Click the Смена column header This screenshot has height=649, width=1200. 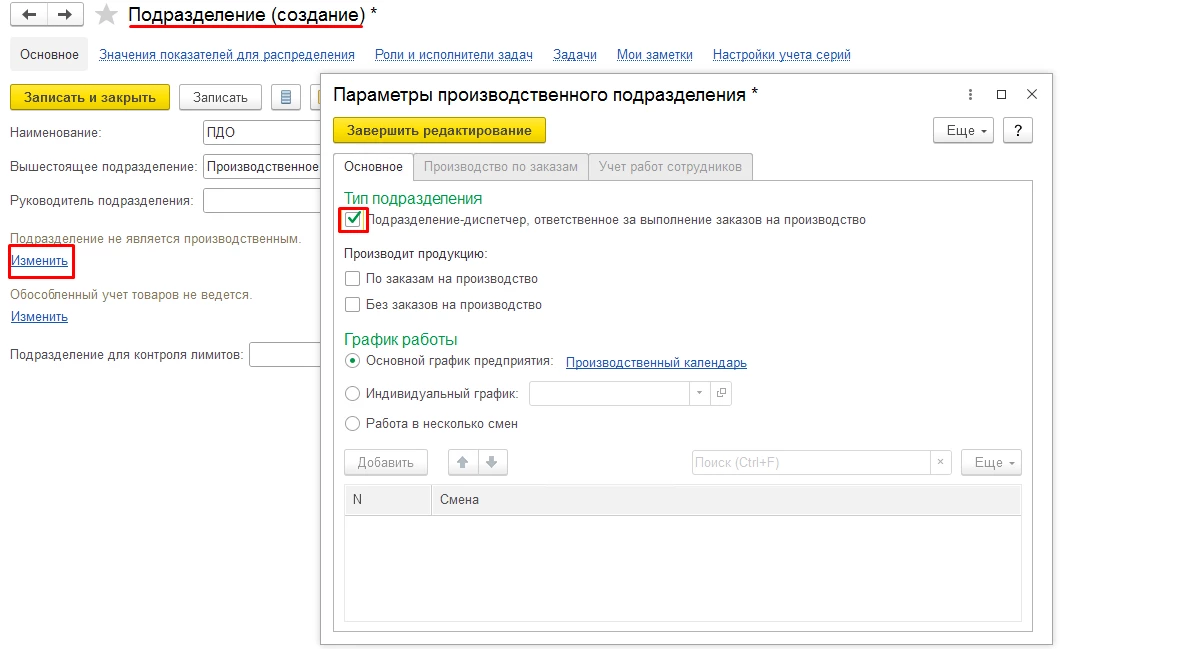click(726, 500)
